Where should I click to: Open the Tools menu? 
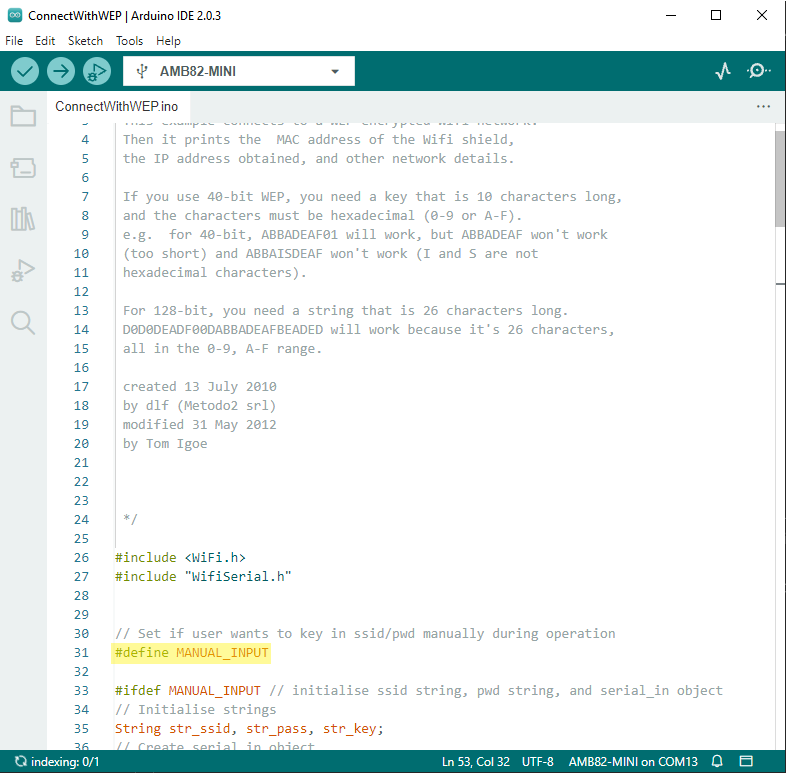(x=129, y=41)
